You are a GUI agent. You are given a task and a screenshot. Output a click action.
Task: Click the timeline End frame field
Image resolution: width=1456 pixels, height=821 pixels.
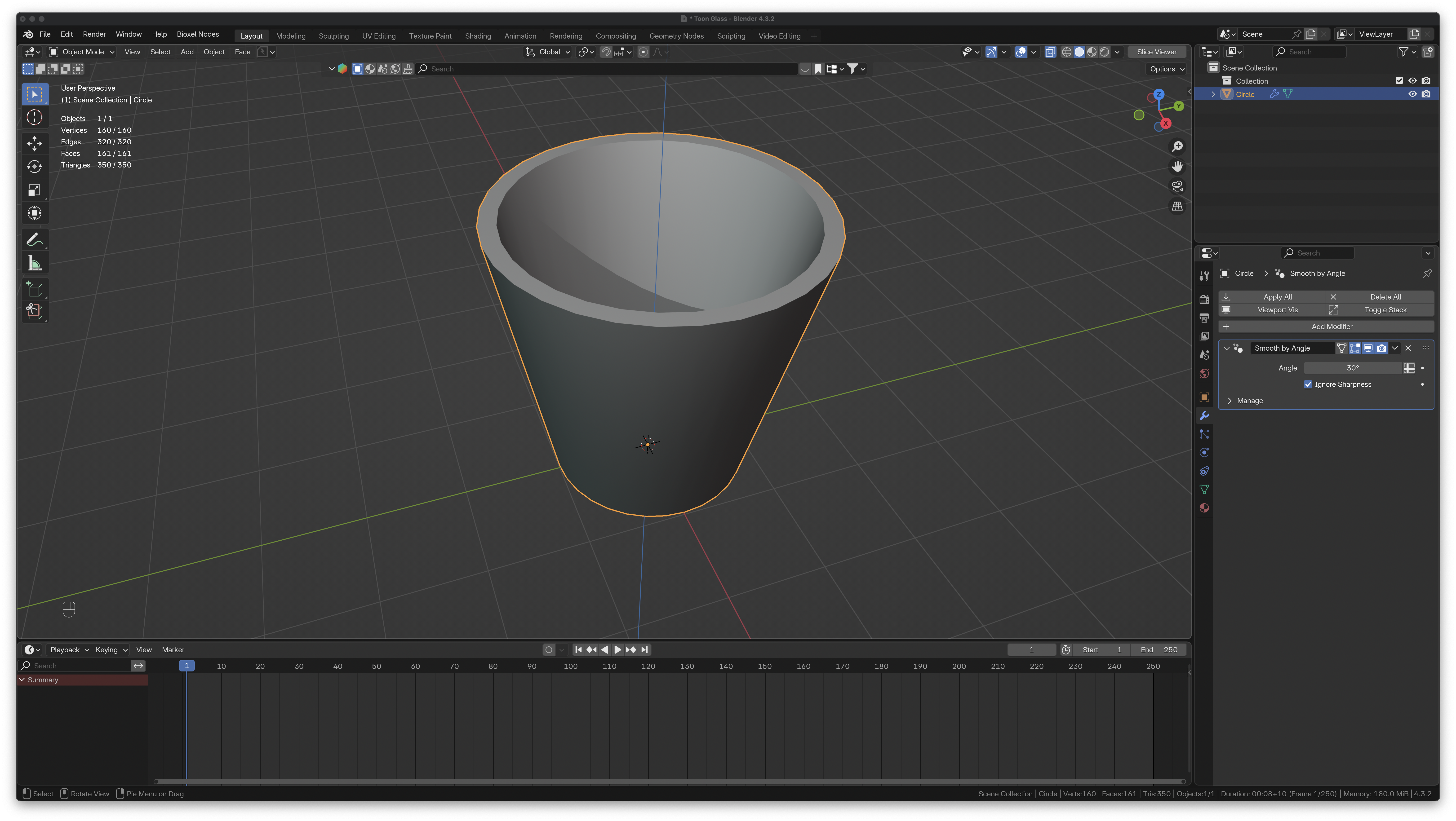1159,650
